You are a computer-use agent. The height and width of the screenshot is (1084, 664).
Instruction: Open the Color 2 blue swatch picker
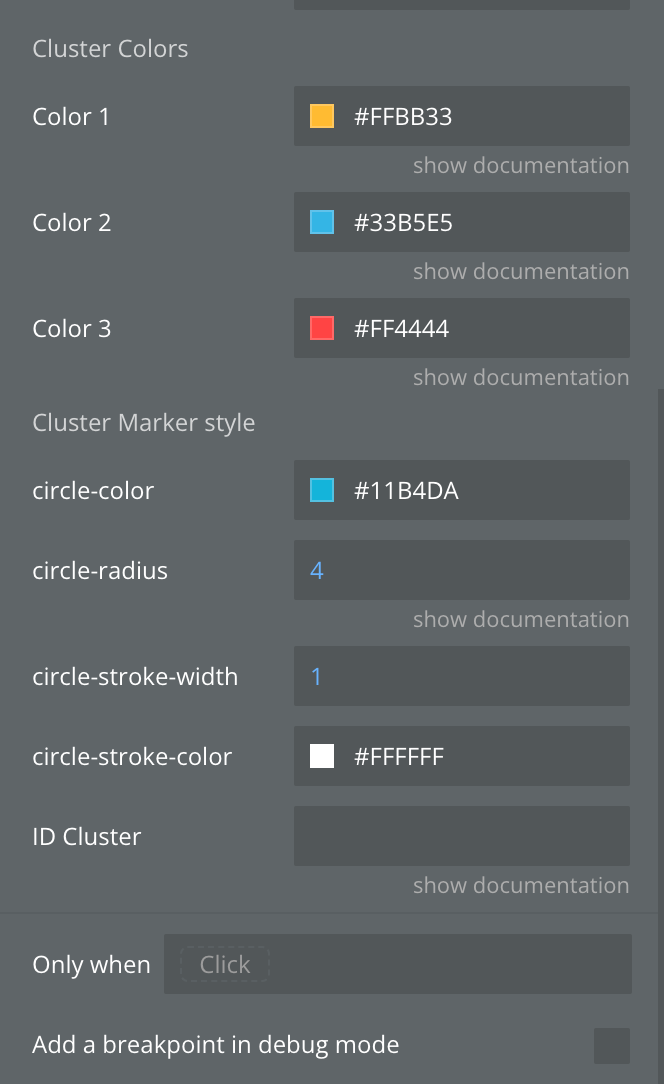[322, 223]
